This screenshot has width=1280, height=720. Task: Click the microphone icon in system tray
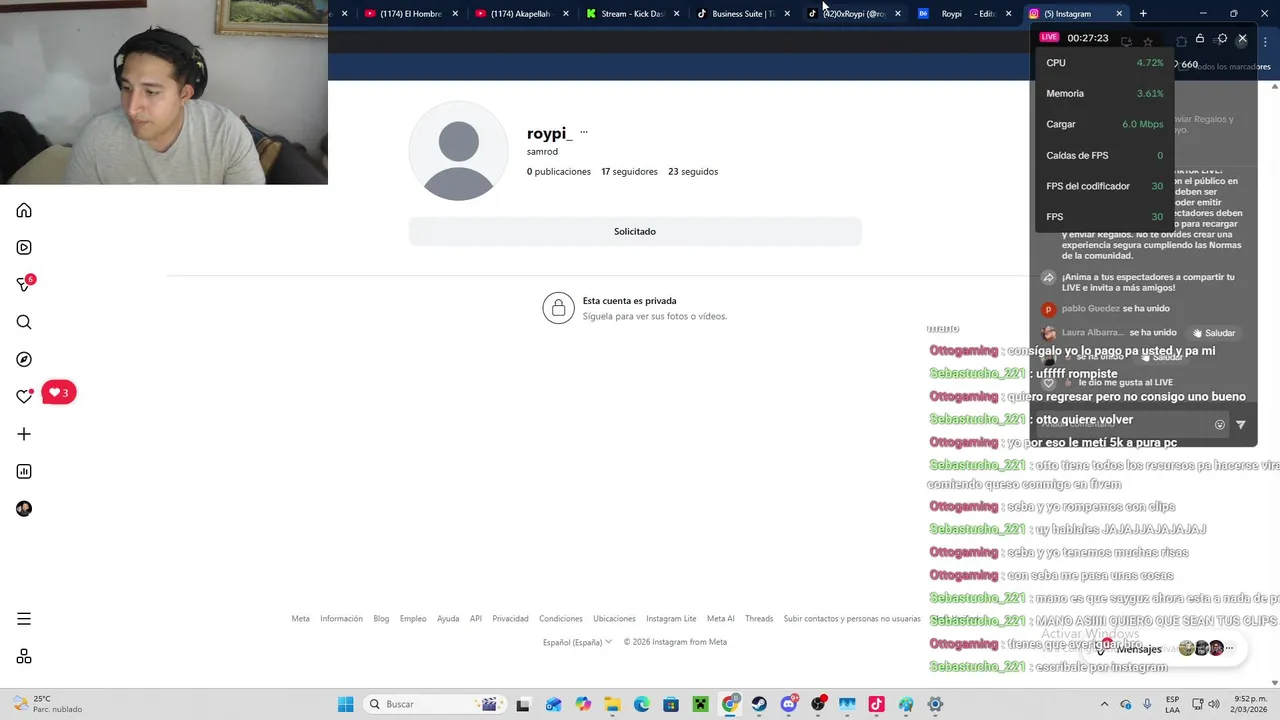[1147, 704]
